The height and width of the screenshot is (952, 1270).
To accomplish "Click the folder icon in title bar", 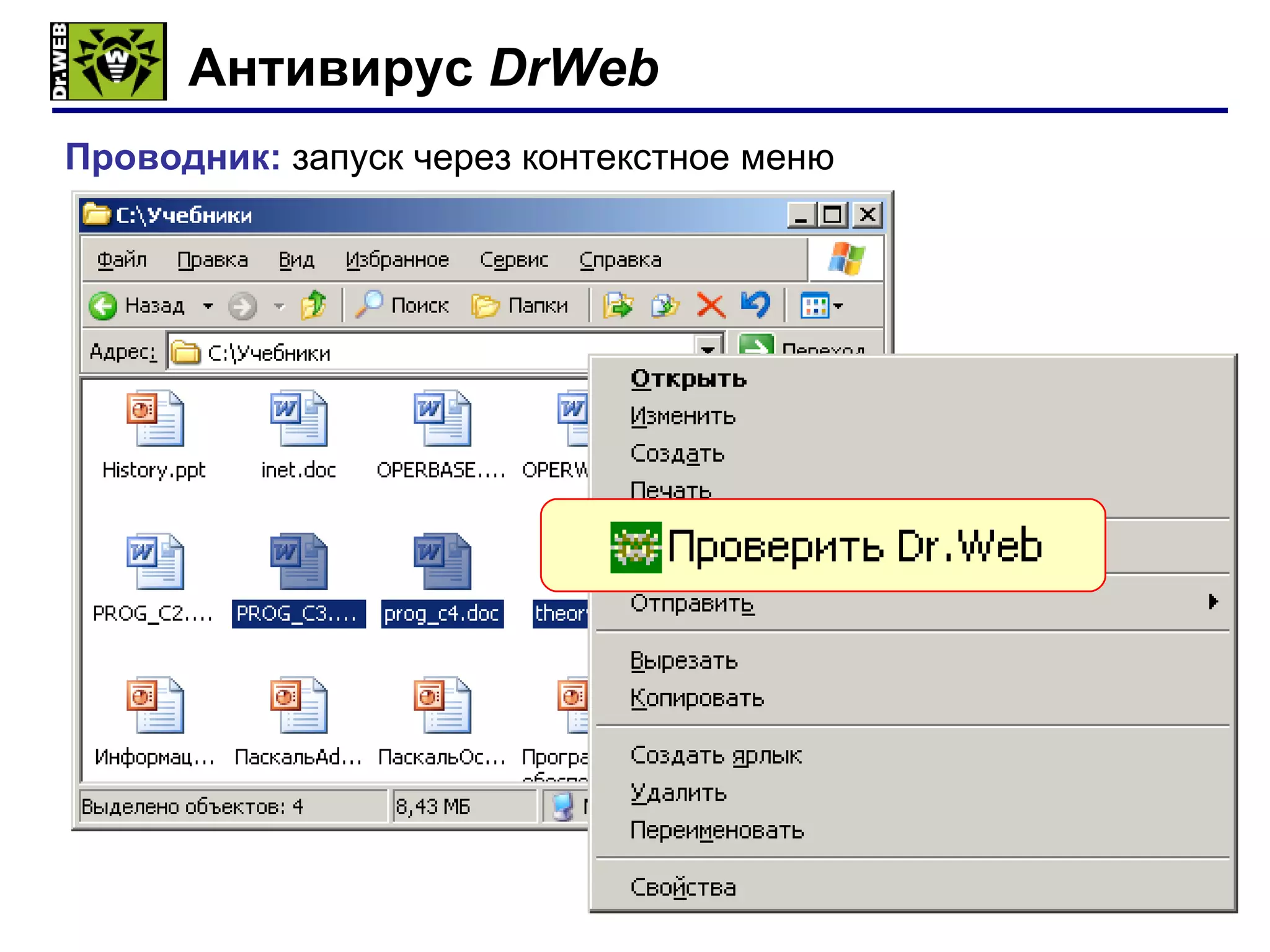I will pos(97,214).
